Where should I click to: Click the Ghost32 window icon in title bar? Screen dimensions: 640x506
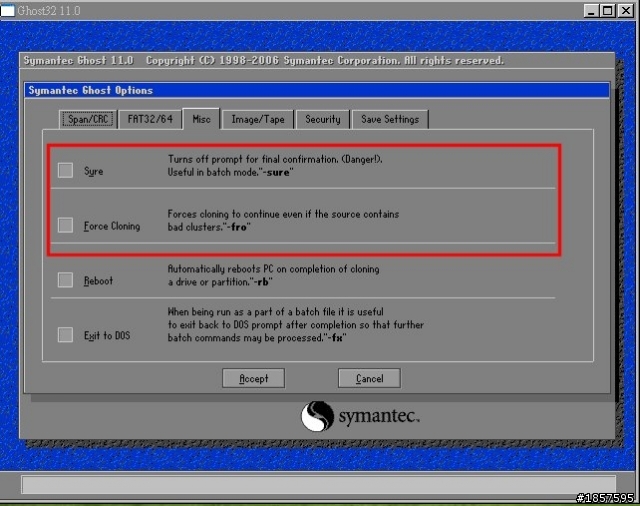[x=7, y=11]
